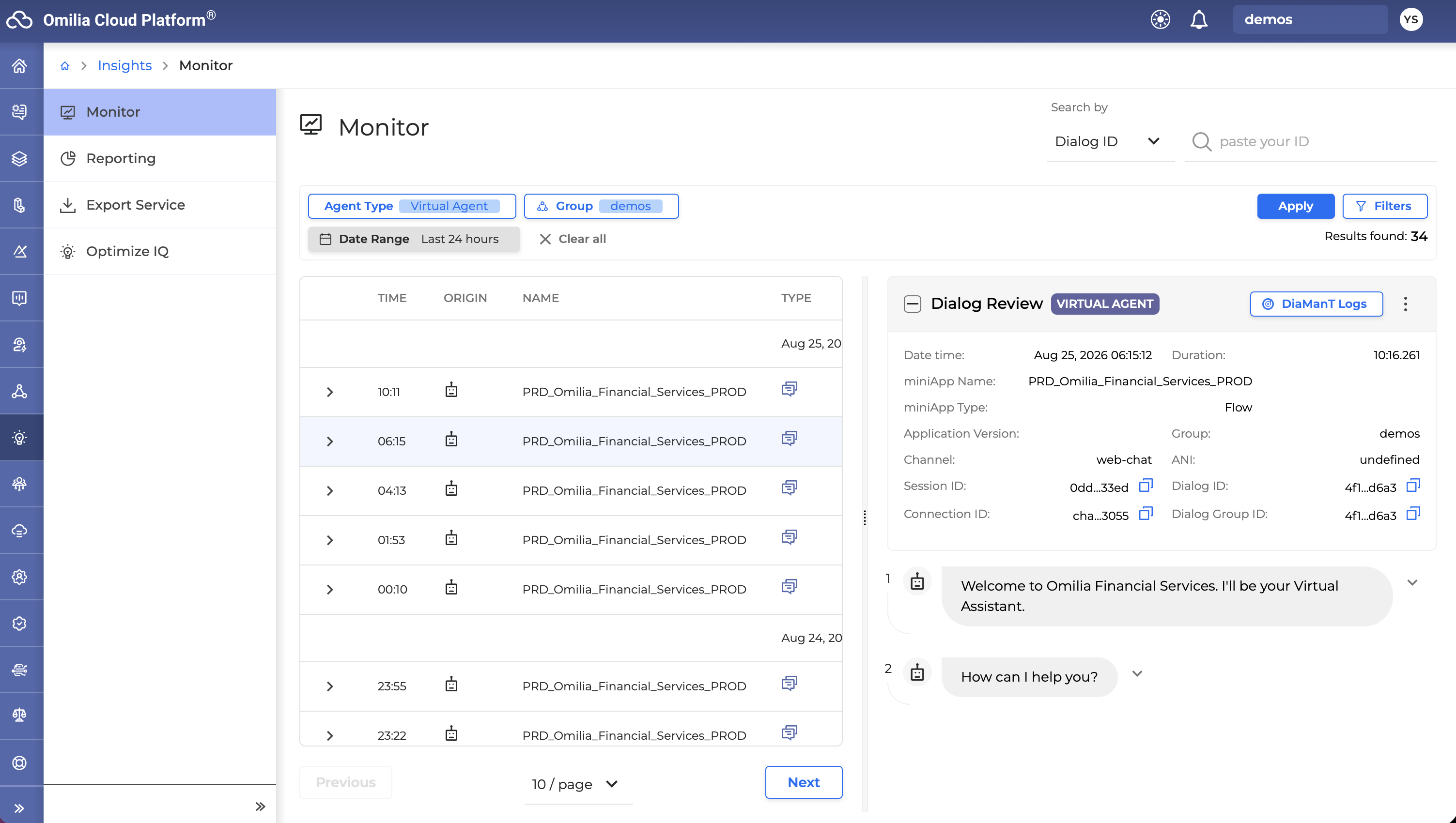This screenshot has width=1456, height=823.
Task: Click the Apply button
Action: coord(1295,206)
